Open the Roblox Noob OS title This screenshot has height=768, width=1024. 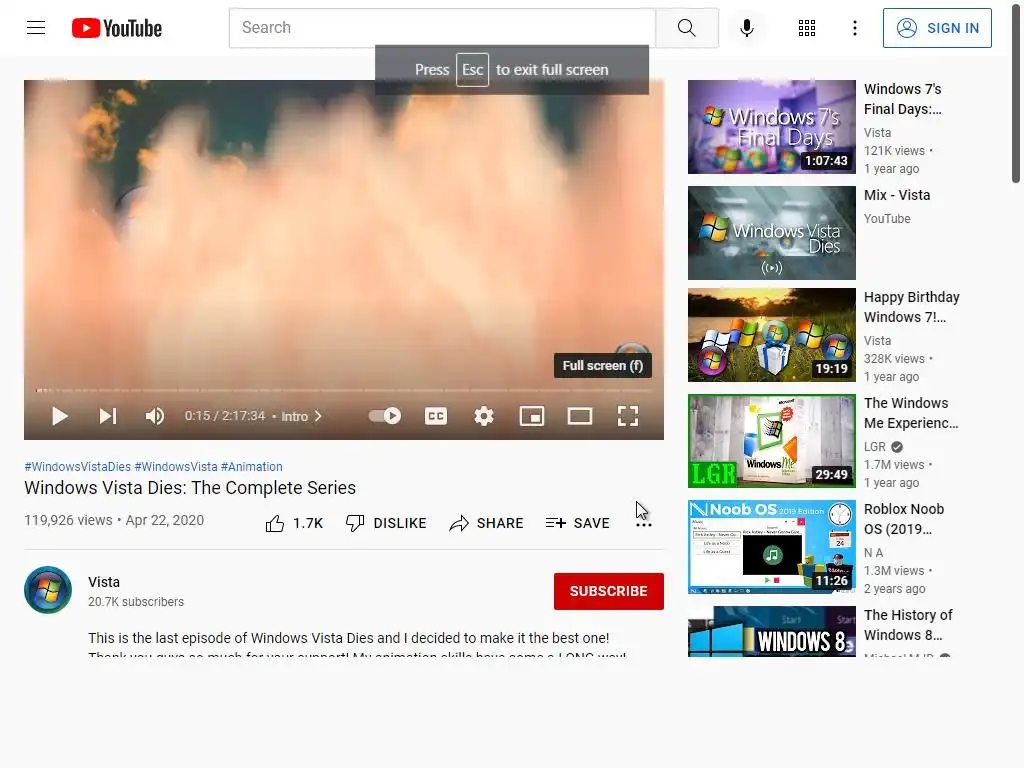904,519
